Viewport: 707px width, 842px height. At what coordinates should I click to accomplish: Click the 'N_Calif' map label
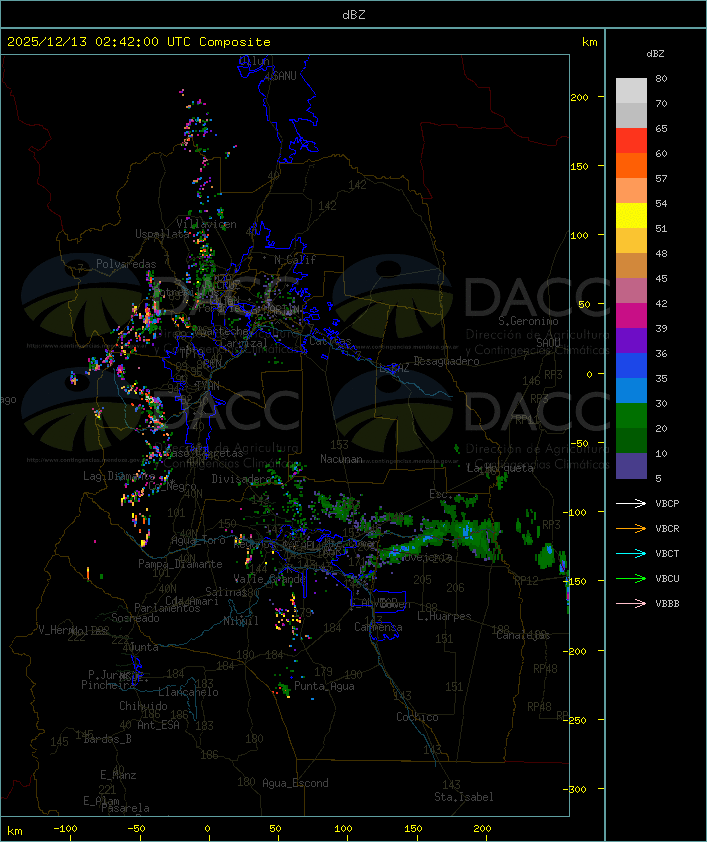coord(295,260)
